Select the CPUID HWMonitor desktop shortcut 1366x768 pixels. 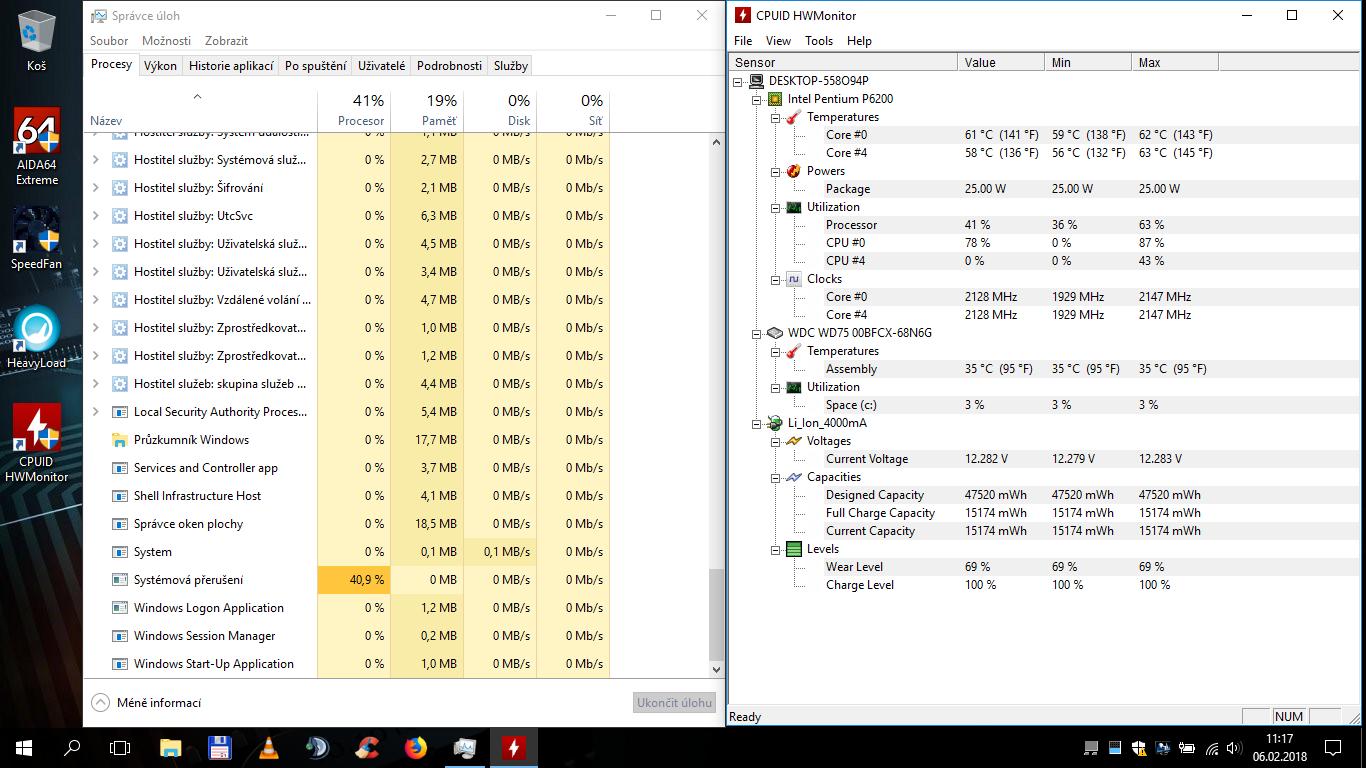coord(37,443)
